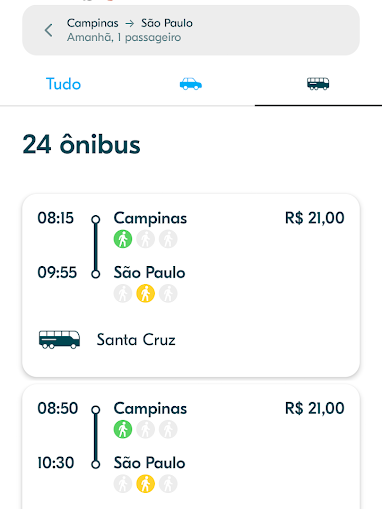Open the 08:50 bus trip card

coord(191,447)
